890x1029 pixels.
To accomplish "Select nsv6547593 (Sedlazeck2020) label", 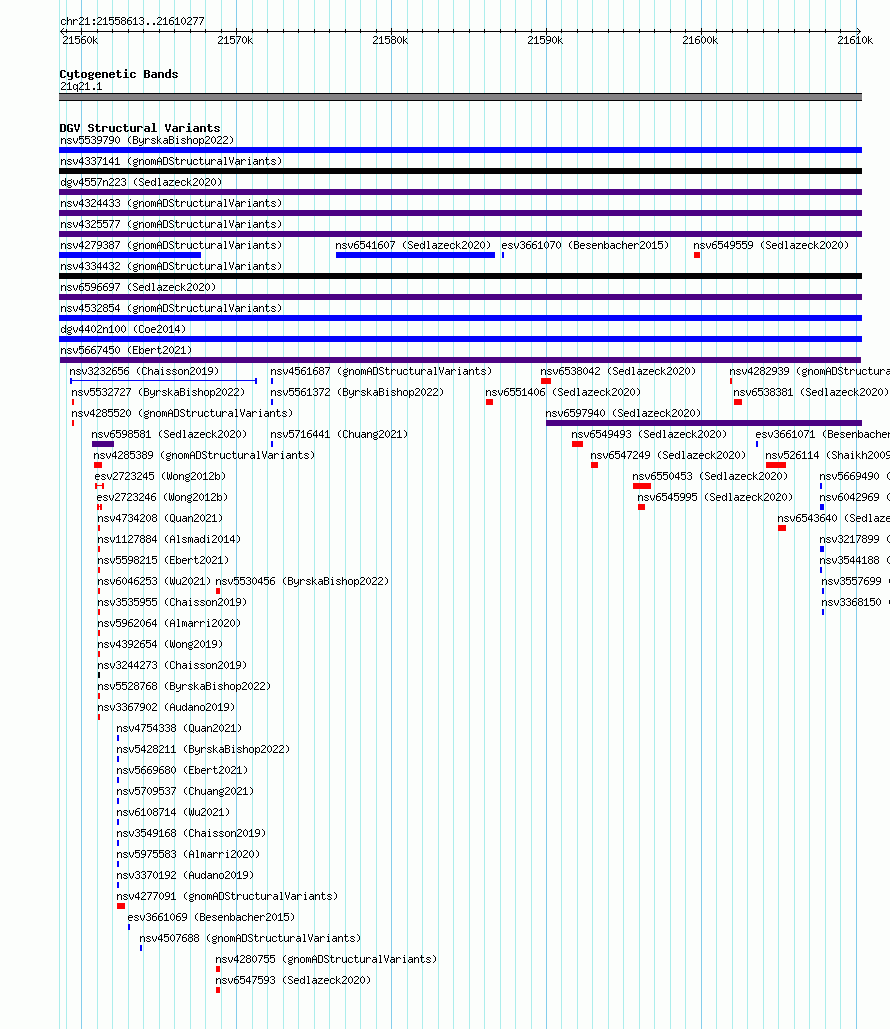I will [x=293, y=980].
